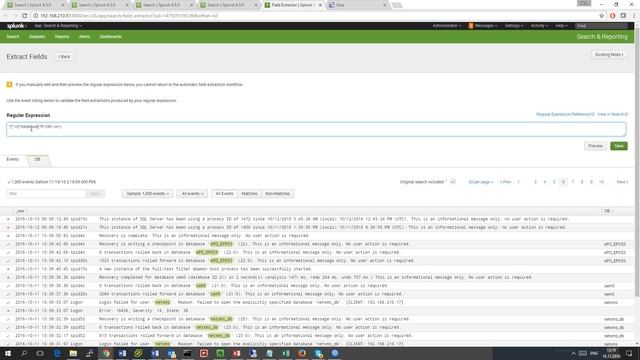Screen dimensions: 640x360
Task: Expand the Administrator menu
Action: tap(447, 26)
